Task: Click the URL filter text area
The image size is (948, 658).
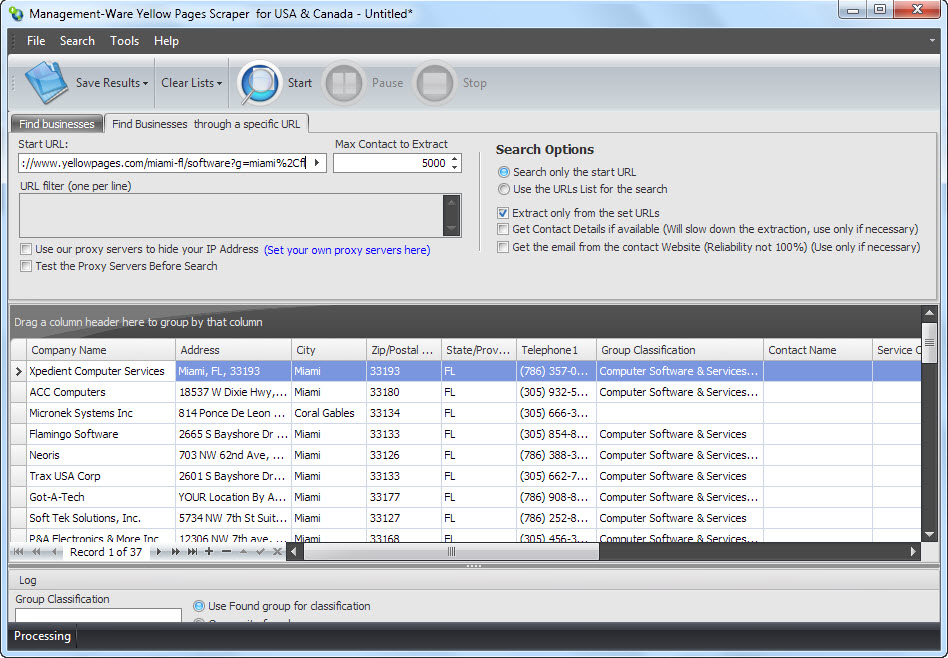Action: [x=230, y=215]
